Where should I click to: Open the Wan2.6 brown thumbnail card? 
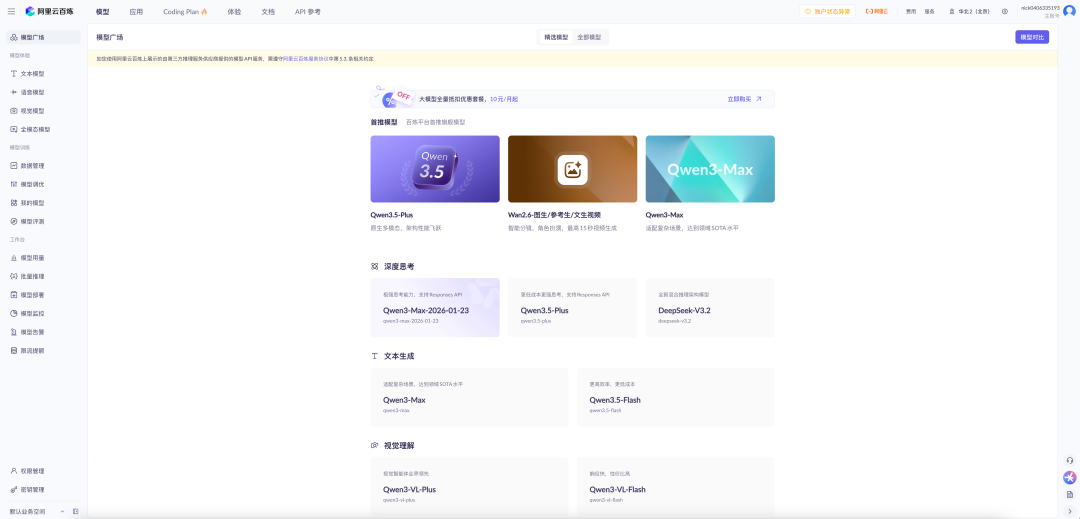572,169
